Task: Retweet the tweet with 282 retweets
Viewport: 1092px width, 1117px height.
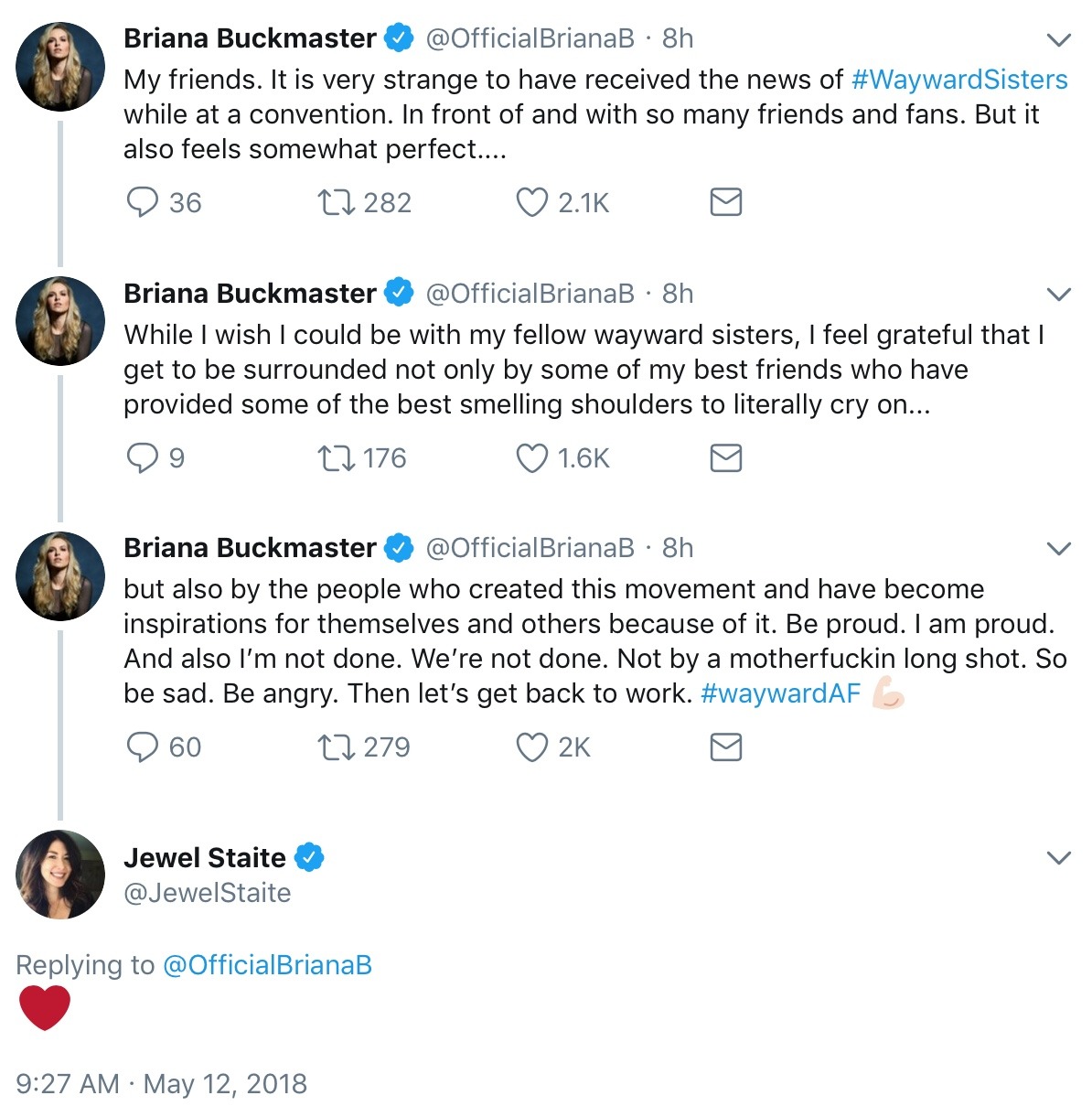Action: tap(336, 202)
